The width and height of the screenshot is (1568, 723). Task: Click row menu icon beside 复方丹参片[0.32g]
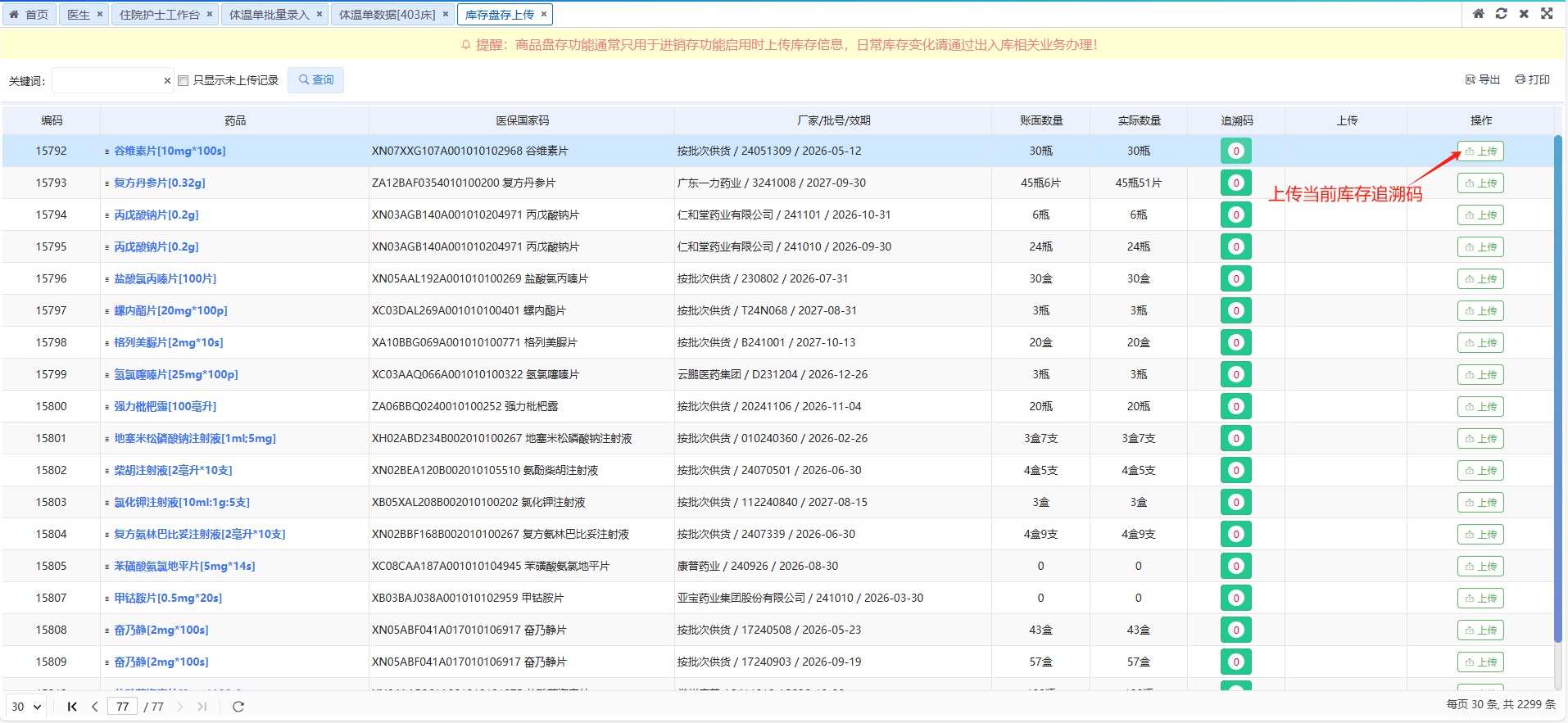coord(107,183)
